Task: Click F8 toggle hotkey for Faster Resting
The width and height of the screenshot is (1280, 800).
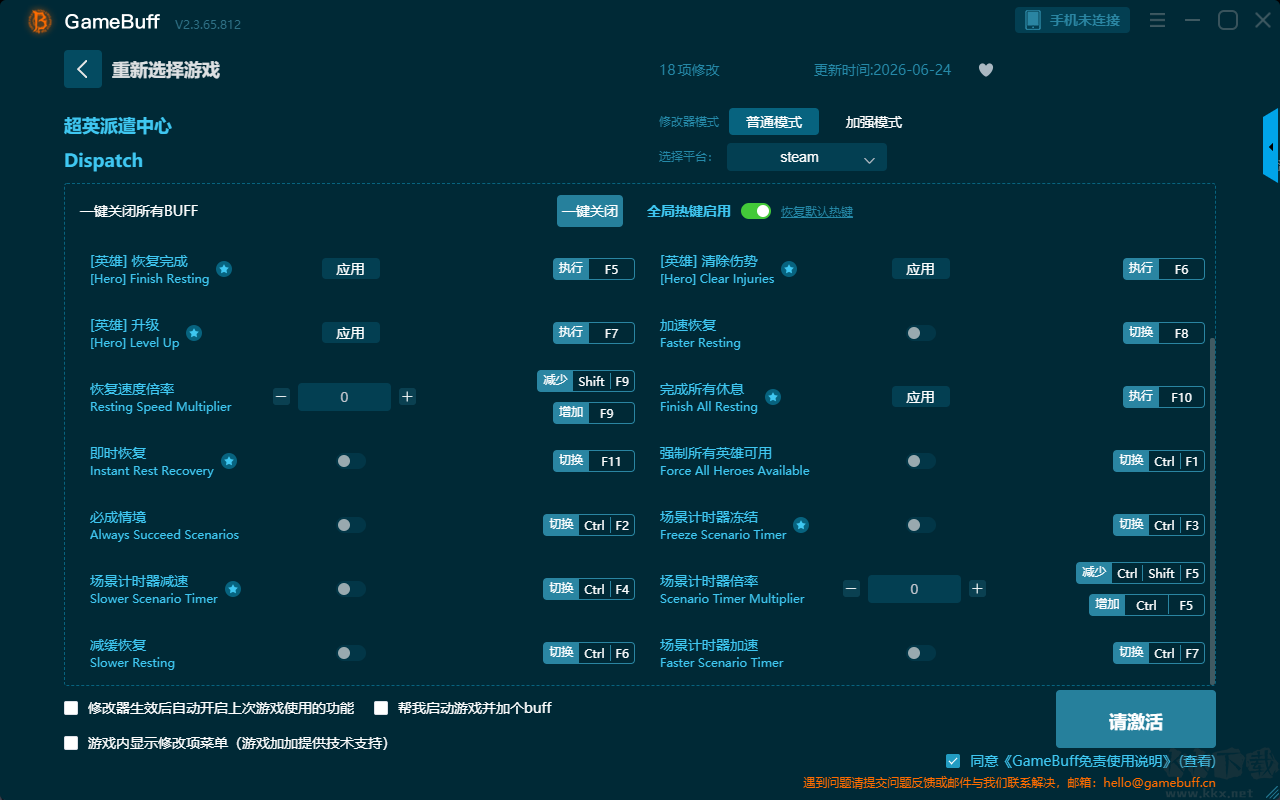Action: click(x=1164, y=333)
